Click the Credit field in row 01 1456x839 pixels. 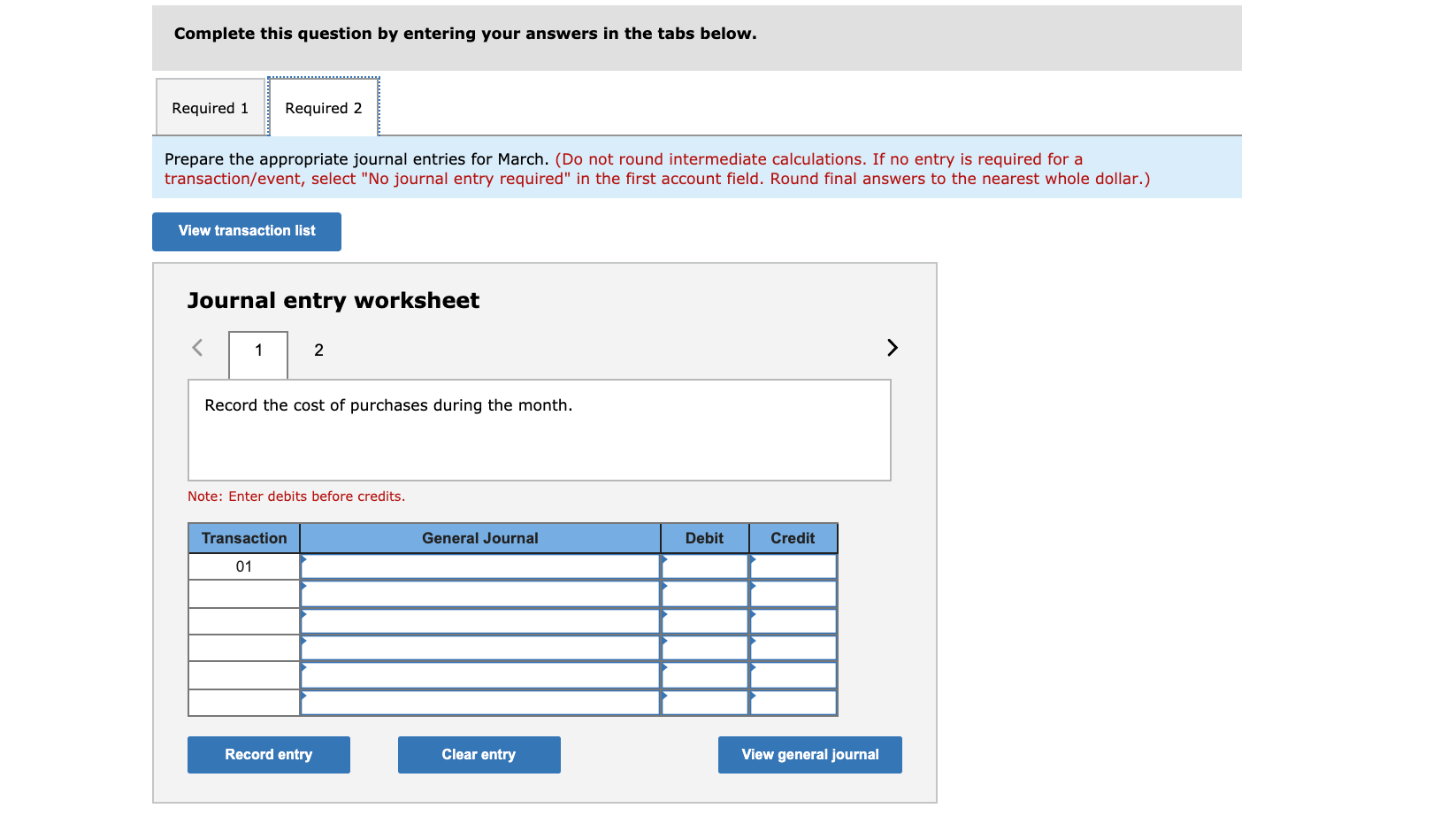click(x=793, y=566)
